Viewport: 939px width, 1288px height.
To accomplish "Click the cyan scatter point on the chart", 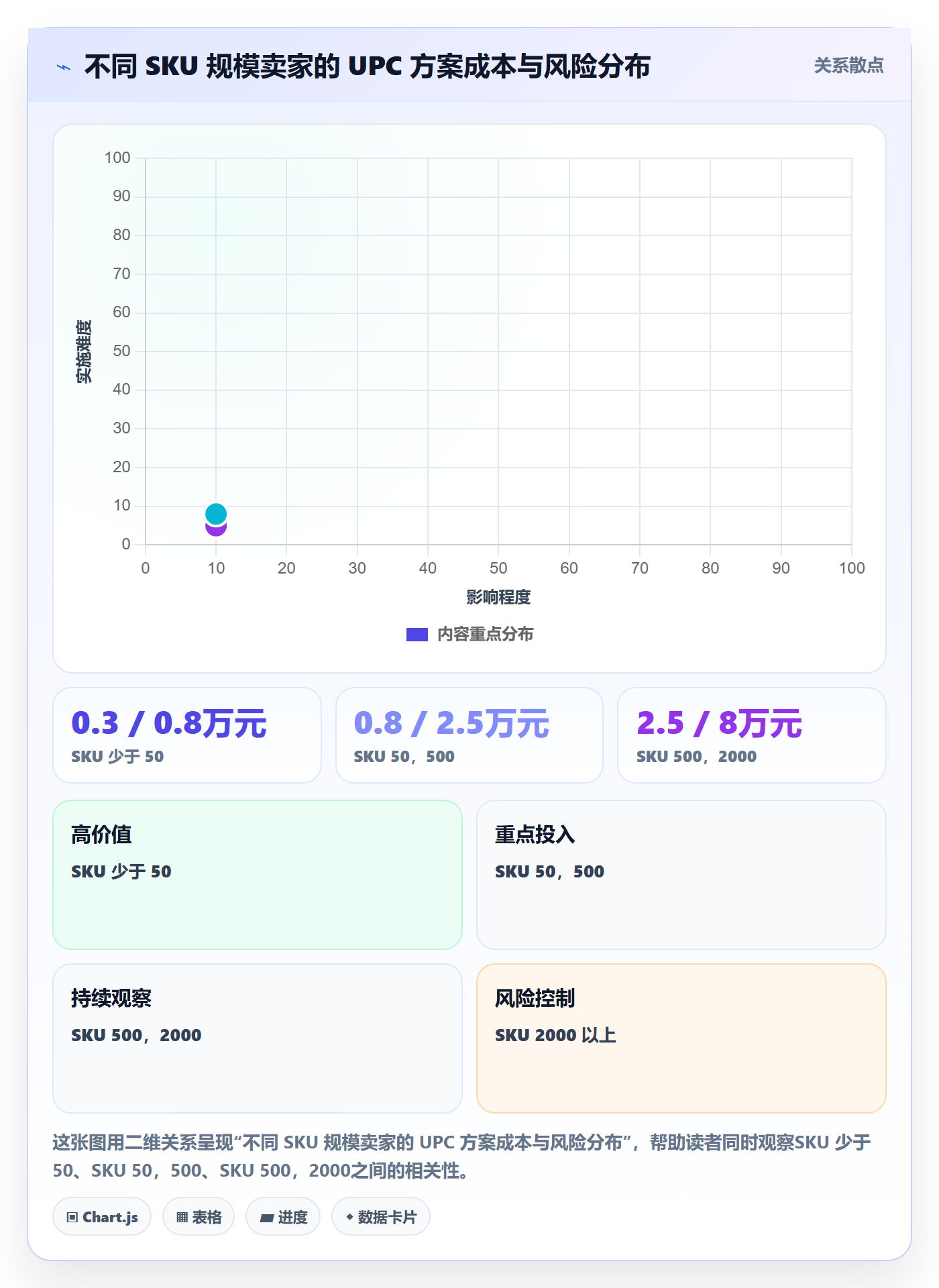I will pos(216,514).
